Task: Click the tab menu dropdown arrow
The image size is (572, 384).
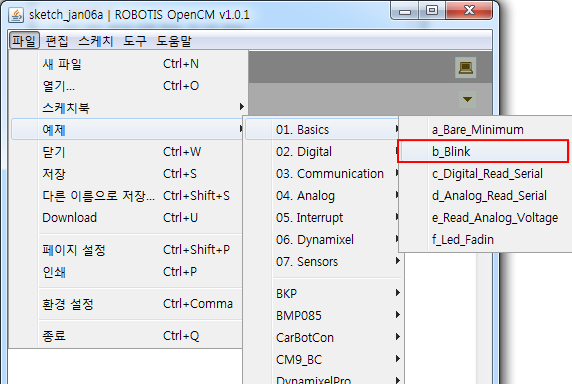Action: coord(467,99)
